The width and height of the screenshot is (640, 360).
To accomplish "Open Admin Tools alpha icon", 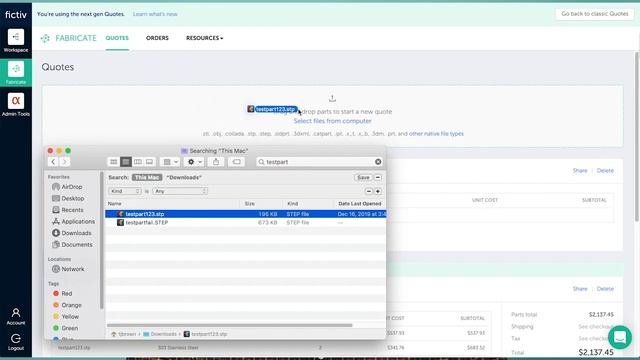I will click(x=16, y=104).
